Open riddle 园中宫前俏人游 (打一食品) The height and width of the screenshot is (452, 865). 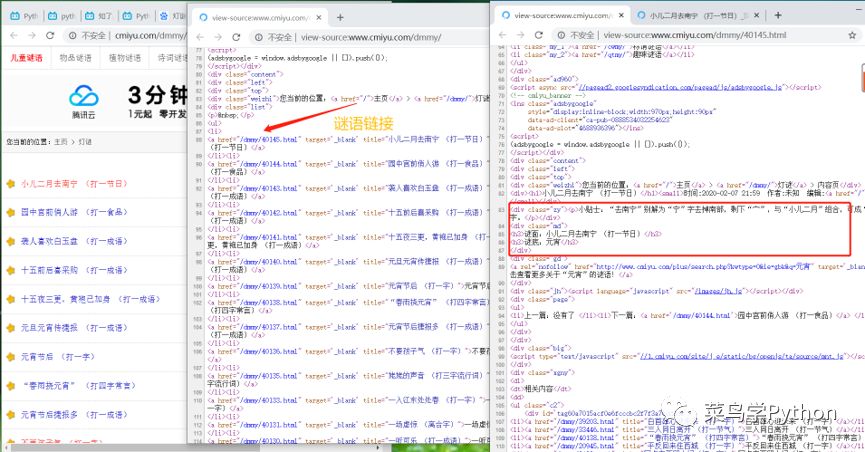pos(74,212)
